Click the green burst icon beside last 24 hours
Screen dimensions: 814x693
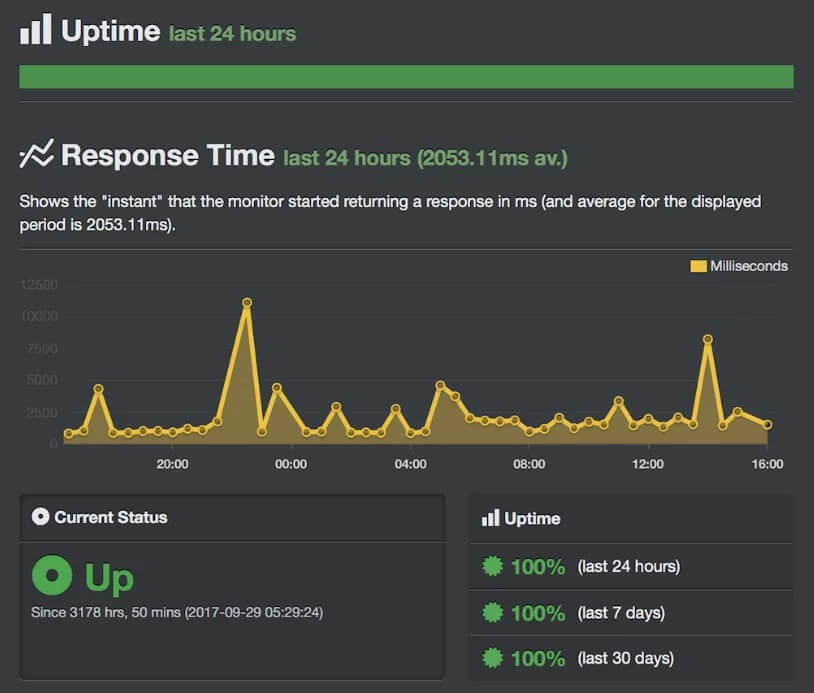491,566
